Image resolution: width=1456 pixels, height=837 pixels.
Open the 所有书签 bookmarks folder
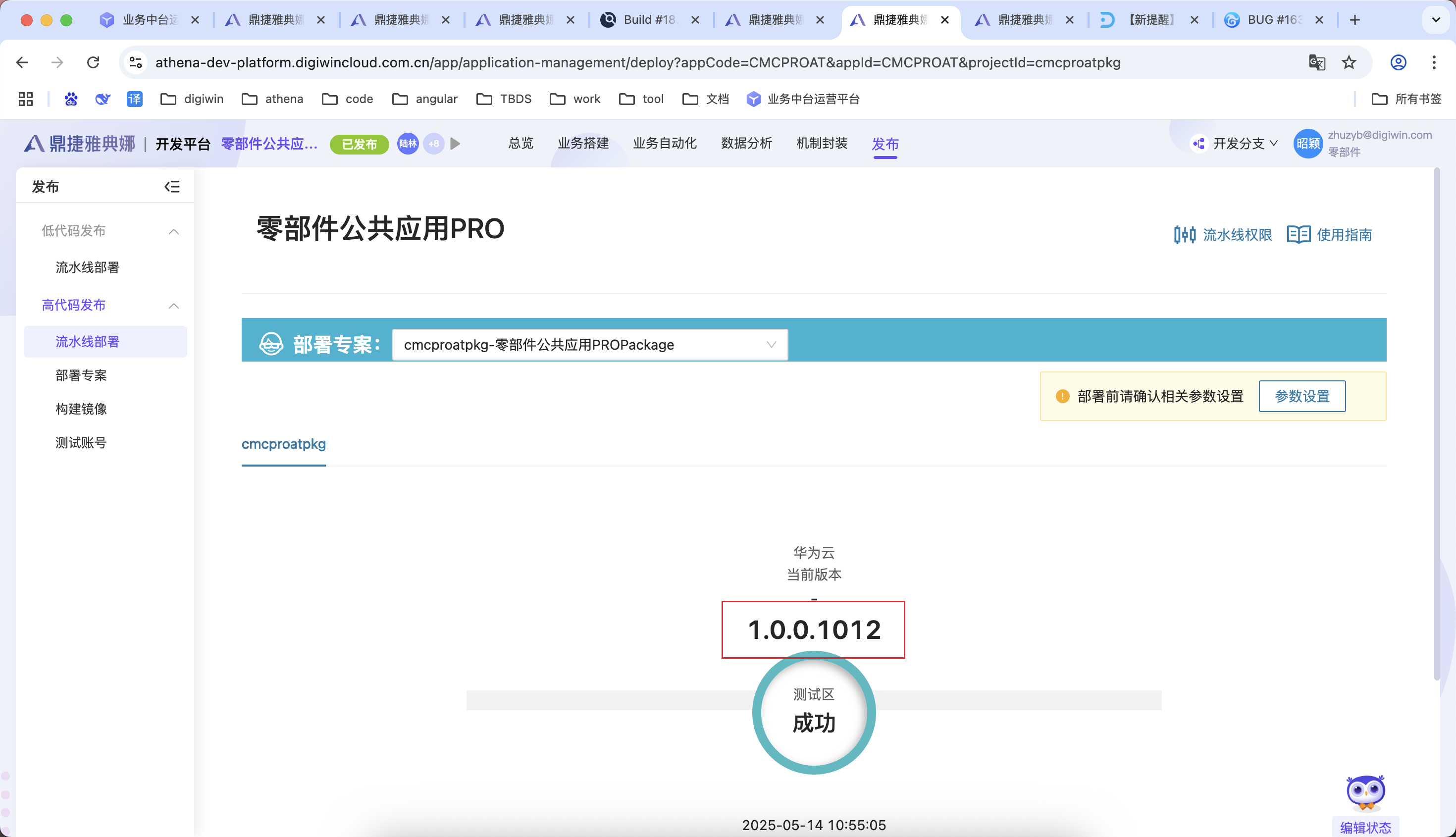[1406, 99]
